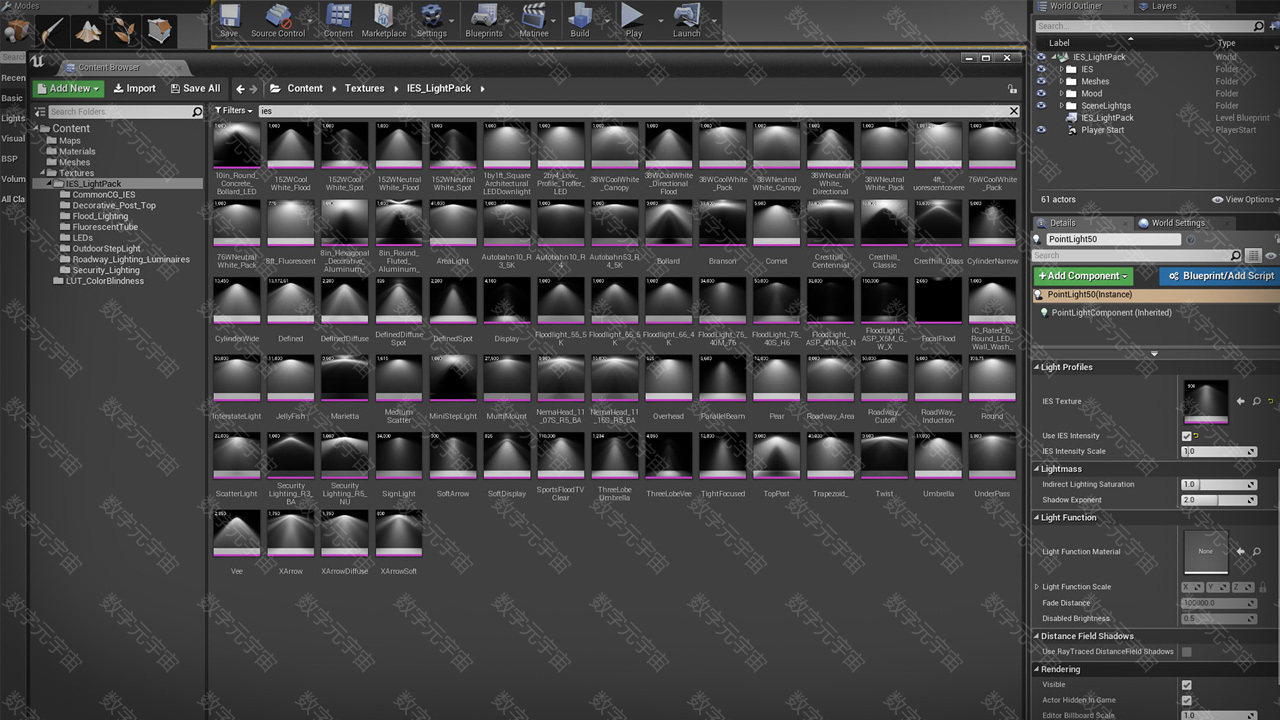
Task: Adjust the Shadow Exponent slider
Action: click(x=1219, y=500)
